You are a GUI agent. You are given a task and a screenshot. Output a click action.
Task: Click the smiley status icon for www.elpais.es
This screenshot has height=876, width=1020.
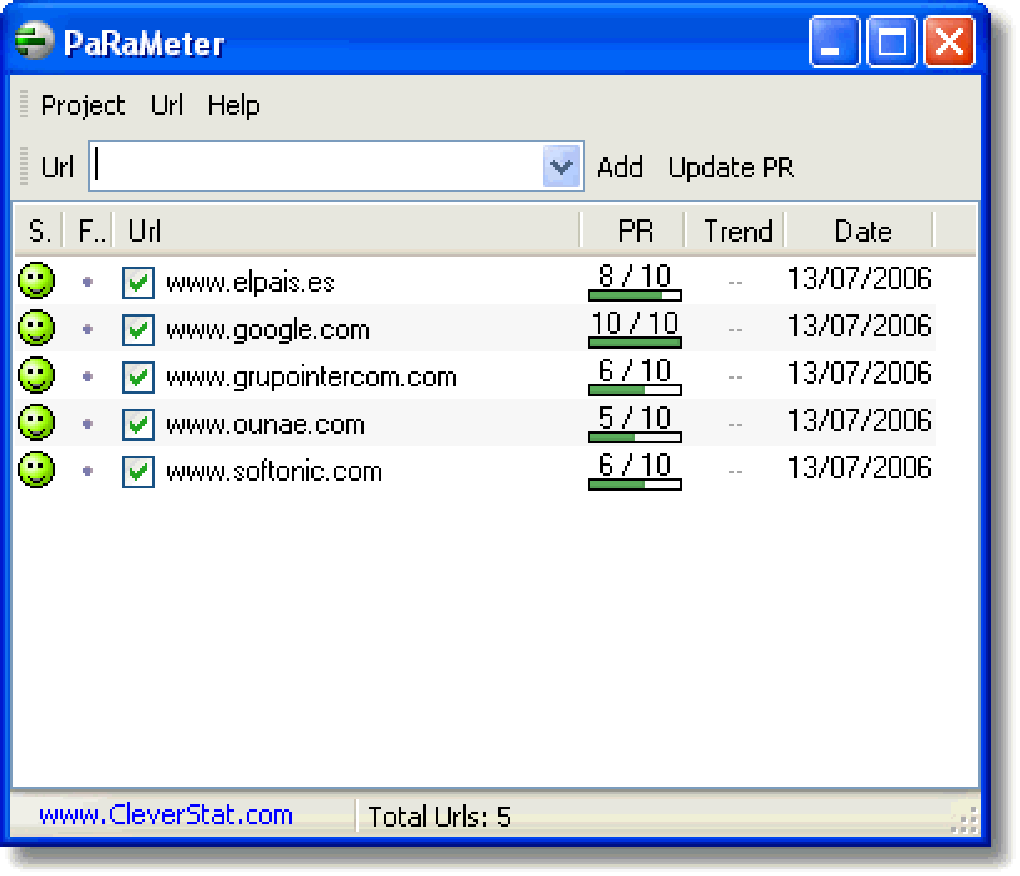(36, 281)
